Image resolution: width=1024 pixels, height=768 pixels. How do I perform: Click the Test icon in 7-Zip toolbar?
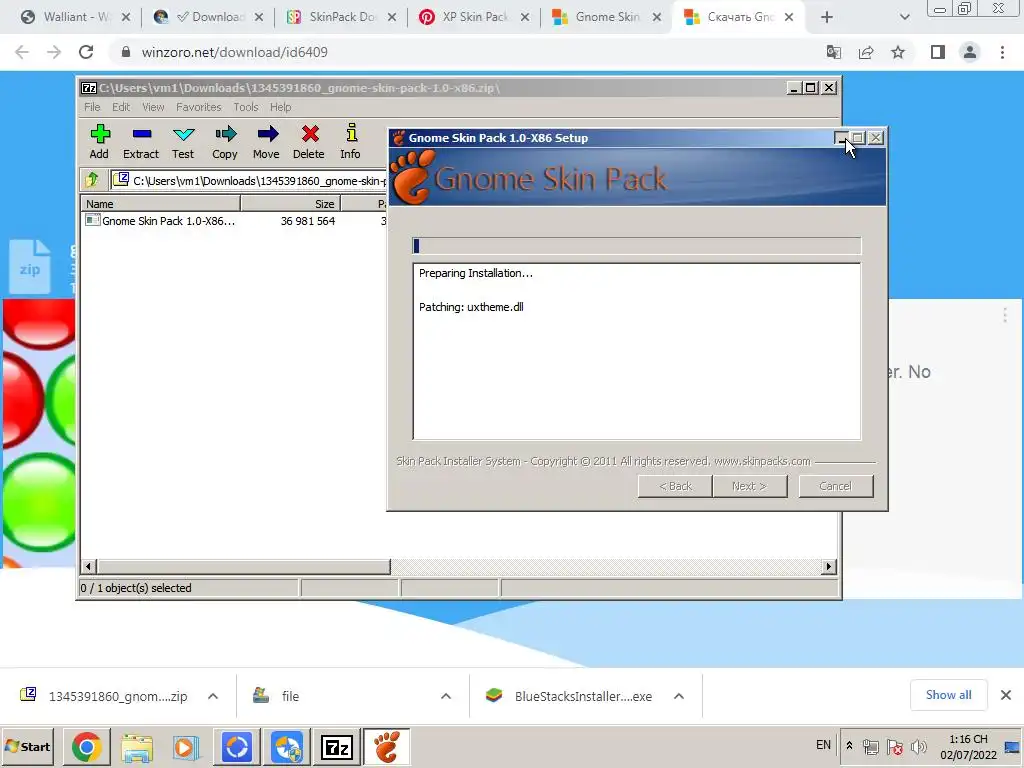tap(183, 142)
